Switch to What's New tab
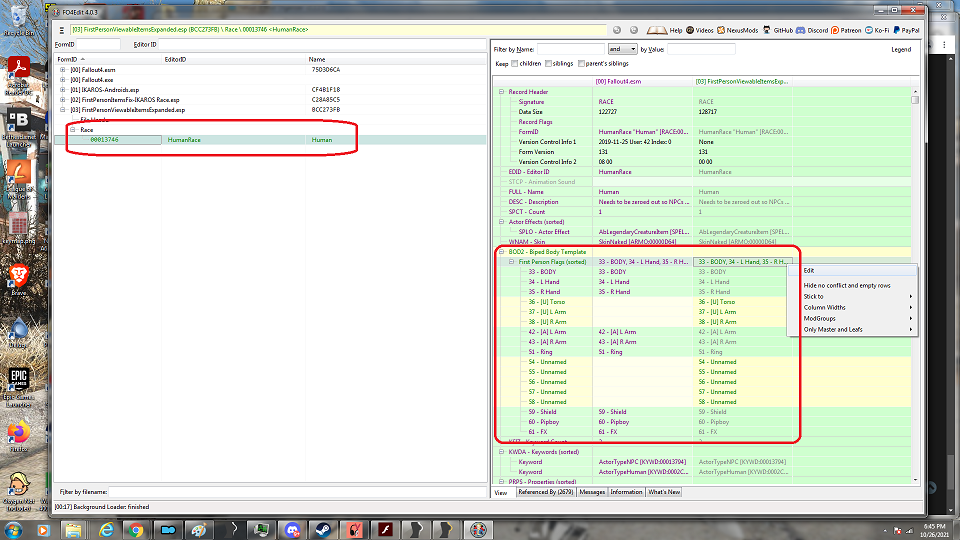Screen dimensions: 960x540 664,492
